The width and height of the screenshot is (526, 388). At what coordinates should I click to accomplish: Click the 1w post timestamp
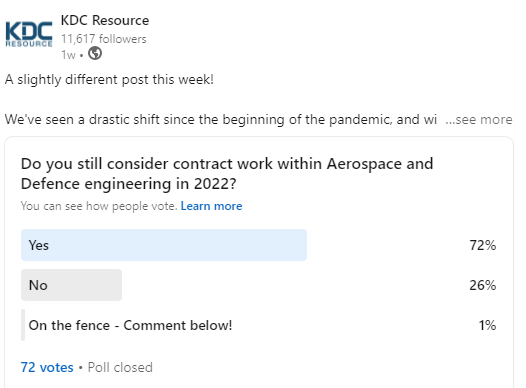68,55
